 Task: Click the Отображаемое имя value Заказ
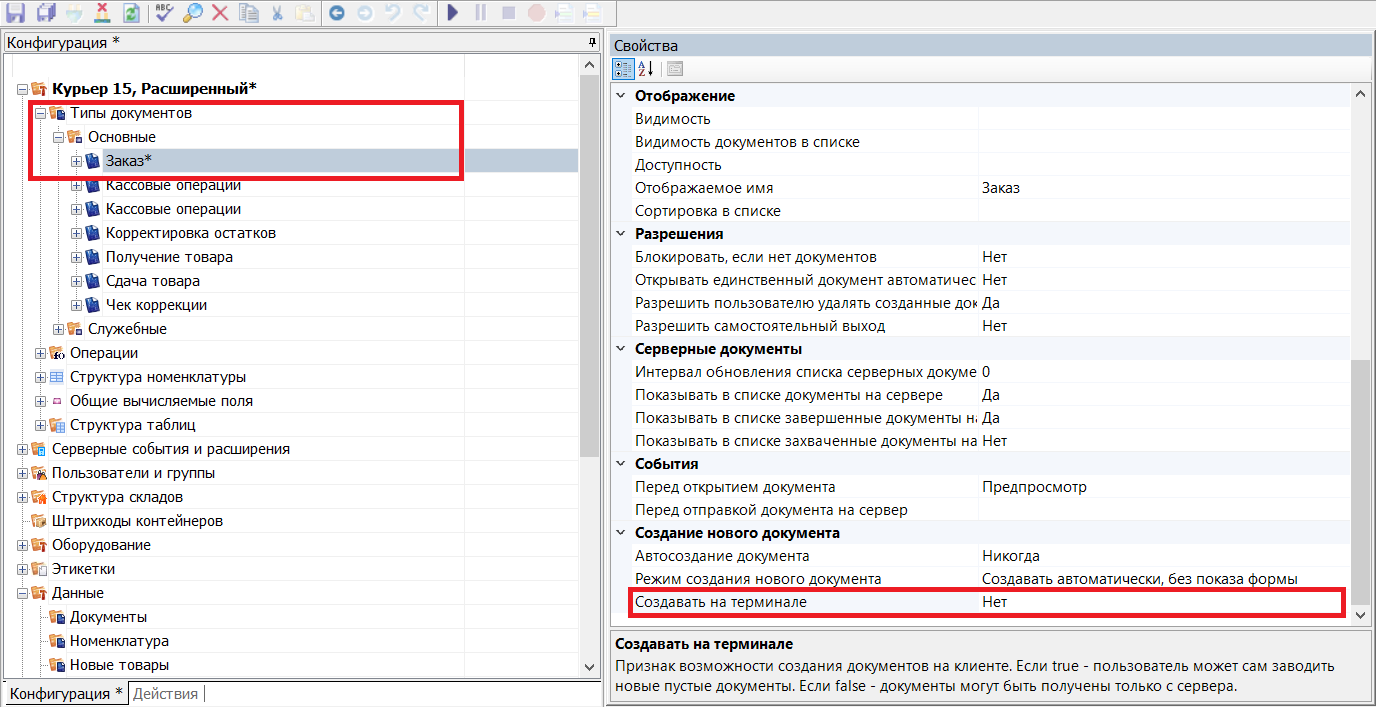point(1001,188)
